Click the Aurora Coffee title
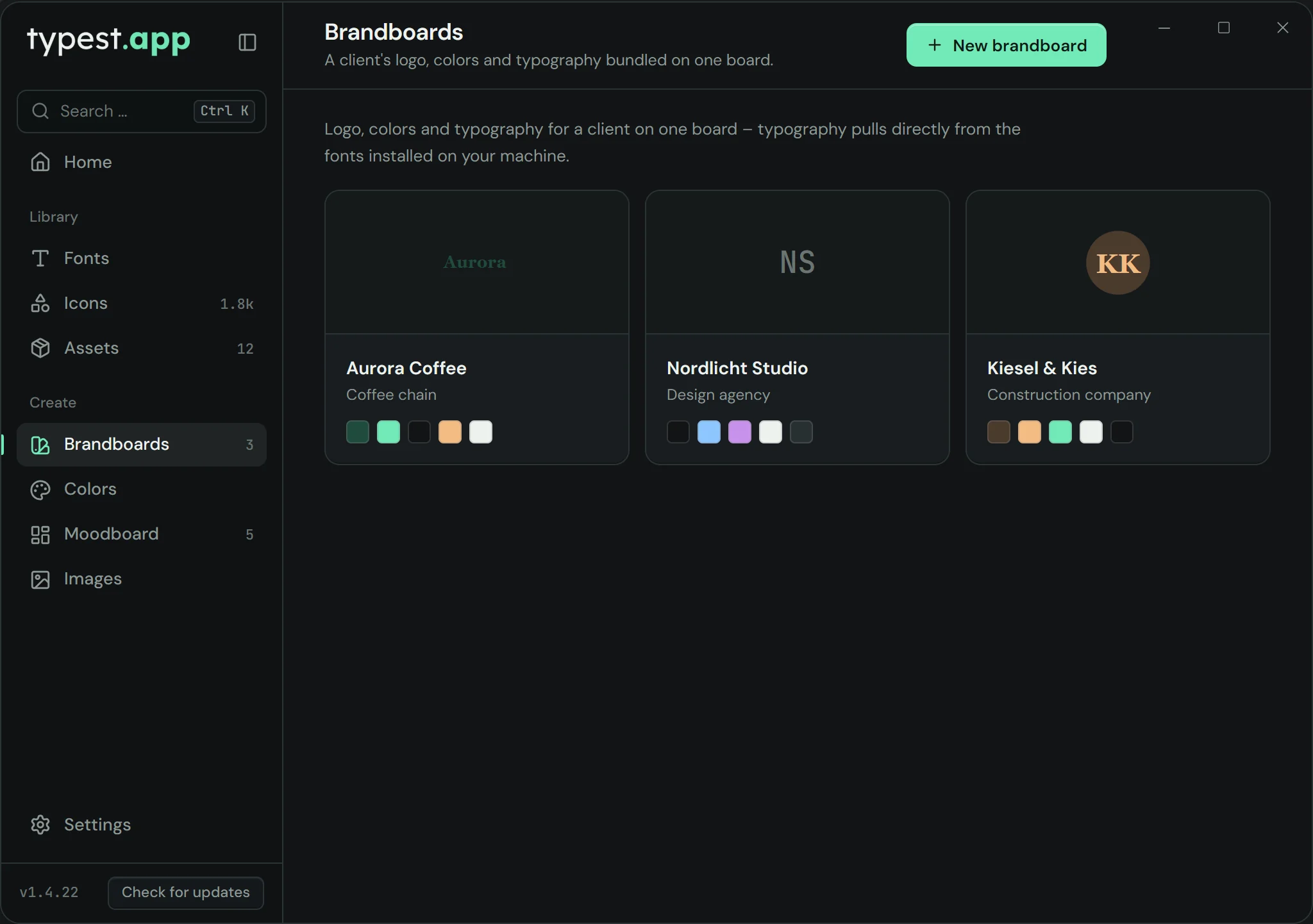Viewport: 1313px width, 924px height. click(x=406, y=368)
